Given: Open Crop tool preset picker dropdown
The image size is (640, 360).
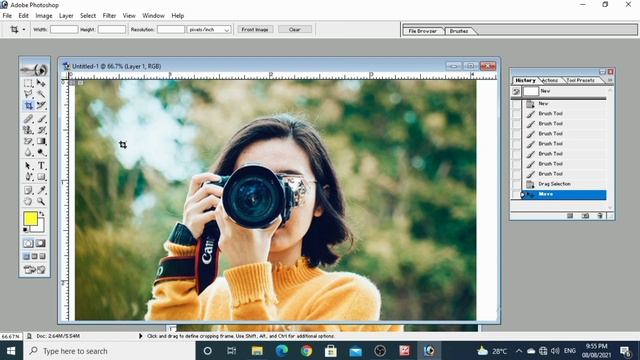Looking at the screenshot, I should tap(24, 29).
